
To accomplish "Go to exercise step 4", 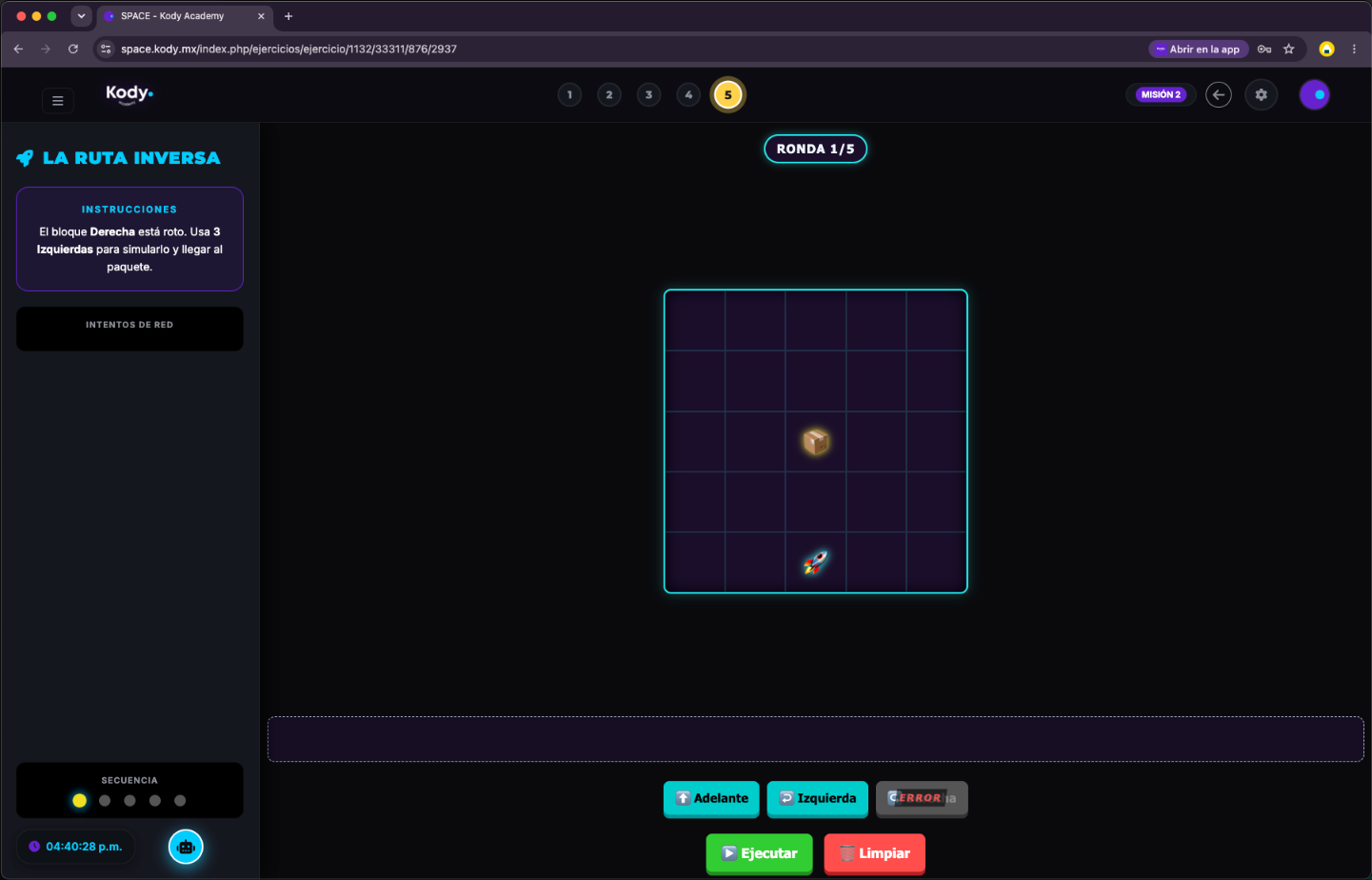I will (688, 94).
